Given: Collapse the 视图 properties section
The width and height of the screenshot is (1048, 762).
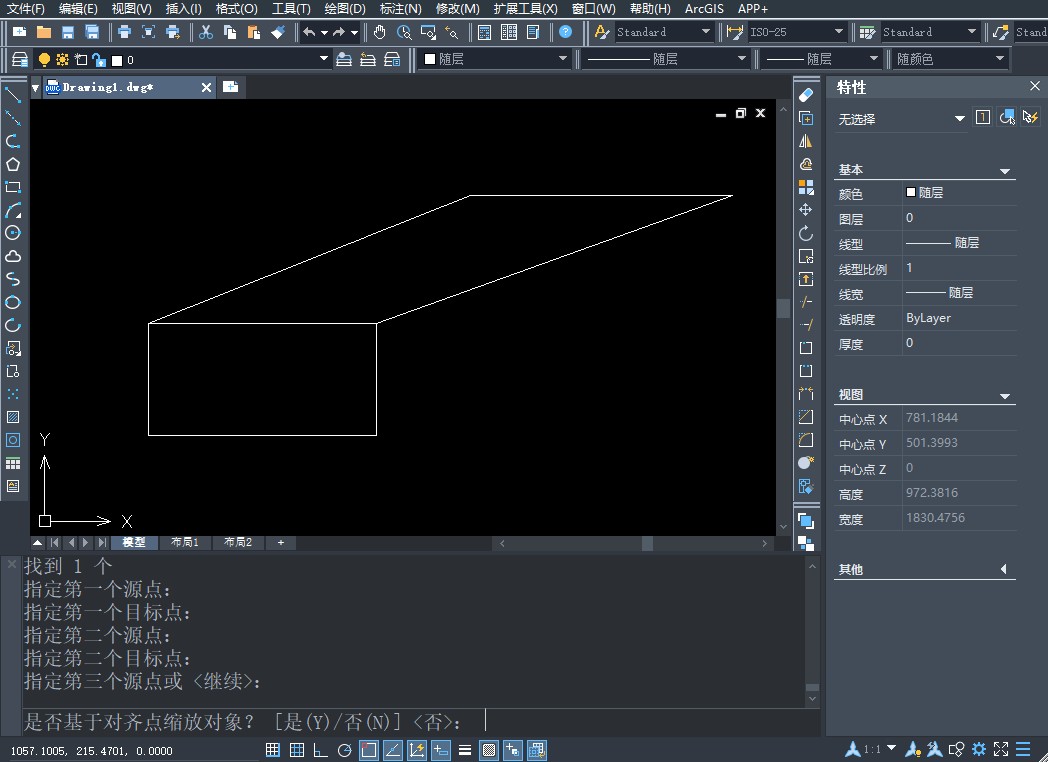Looking at the screenshot, I should click(x=1005, y=396).
